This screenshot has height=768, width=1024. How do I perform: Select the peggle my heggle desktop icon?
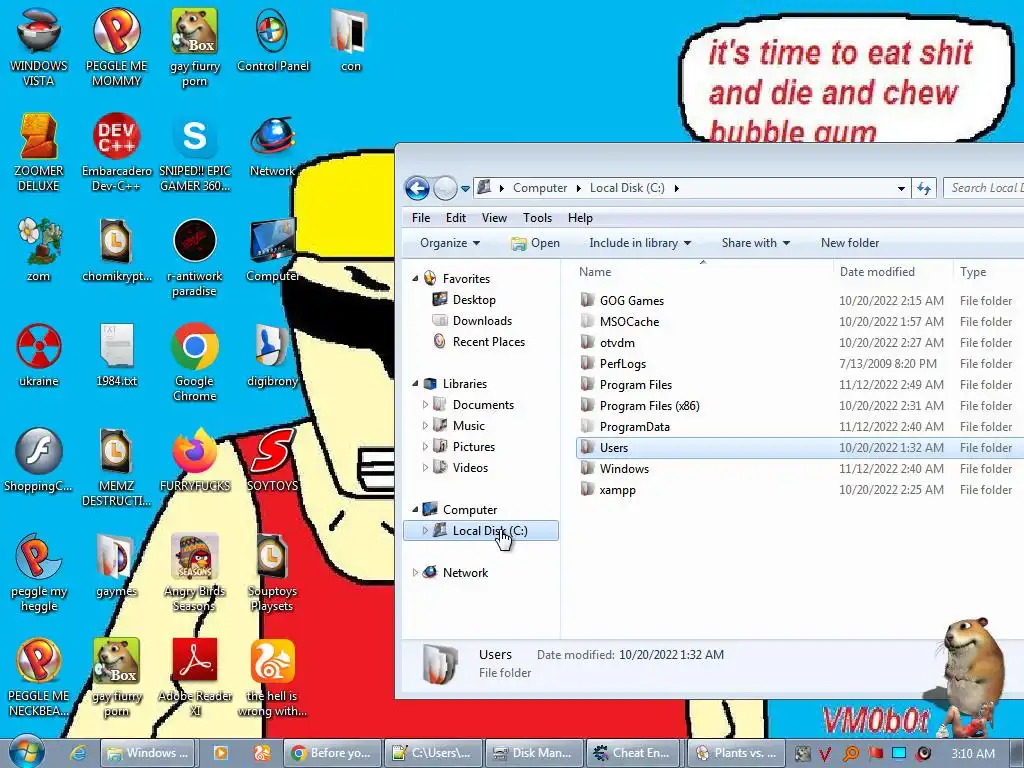pyautogui.click(x=39, y=572)
